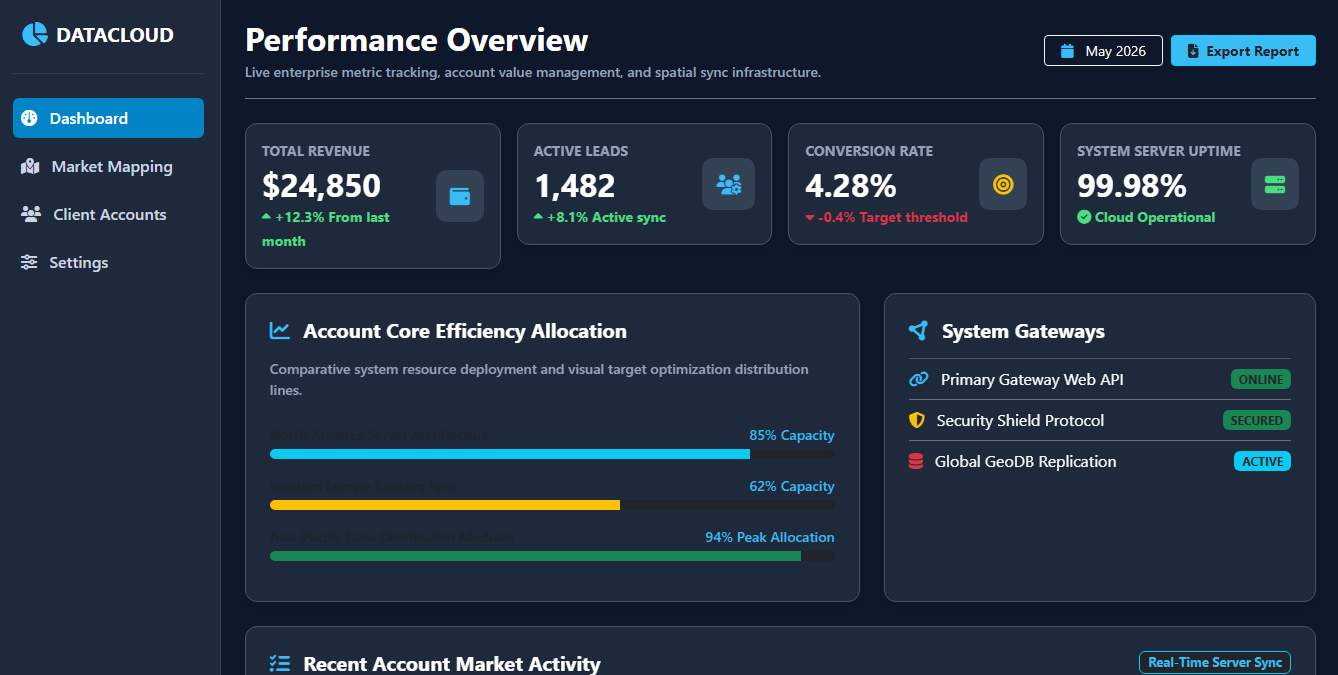
Task: Click the 1,482 active leads value
Action: 575,186
